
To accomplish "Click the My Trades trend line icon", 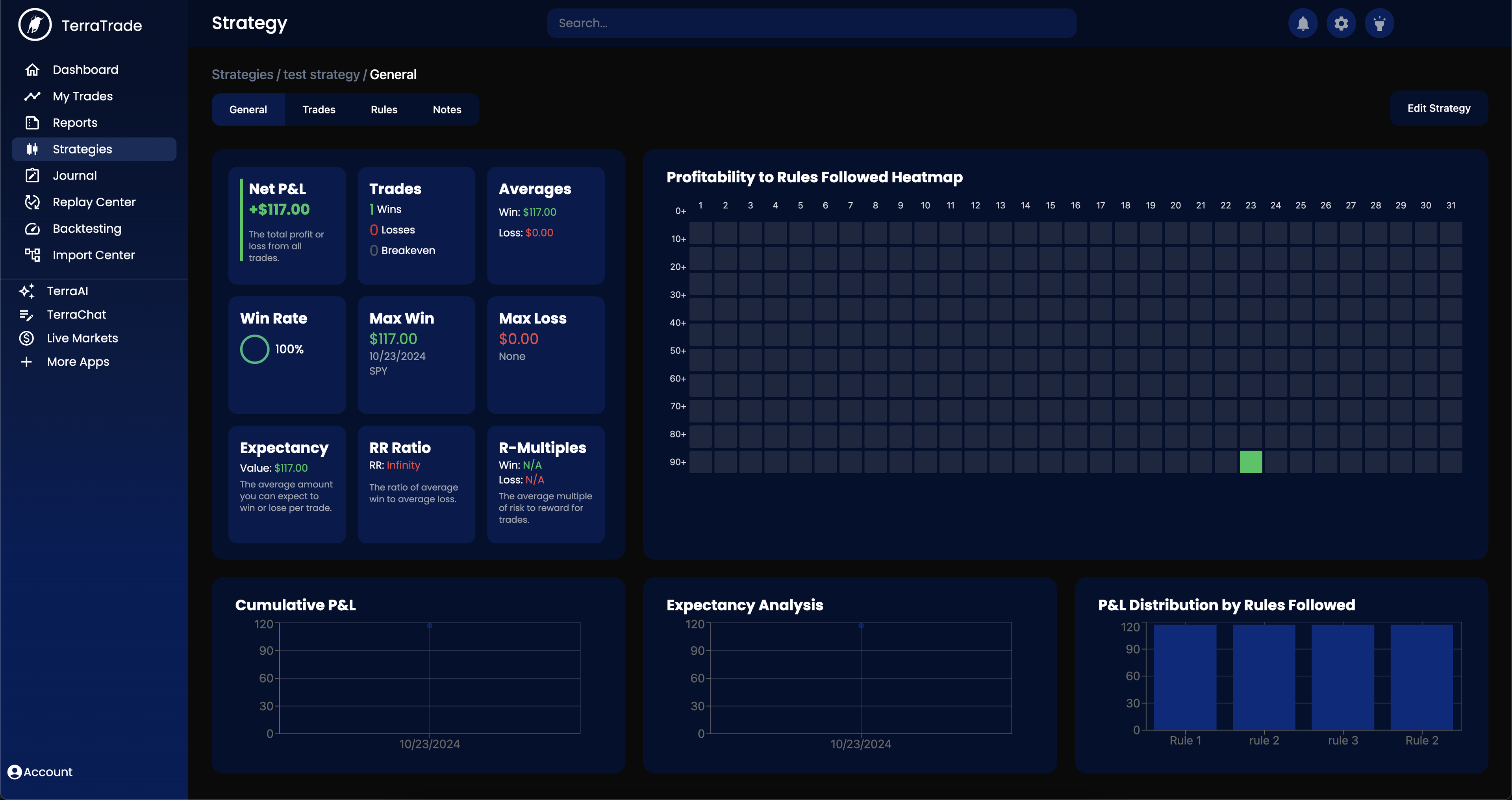I will click(x=32, y=96).
